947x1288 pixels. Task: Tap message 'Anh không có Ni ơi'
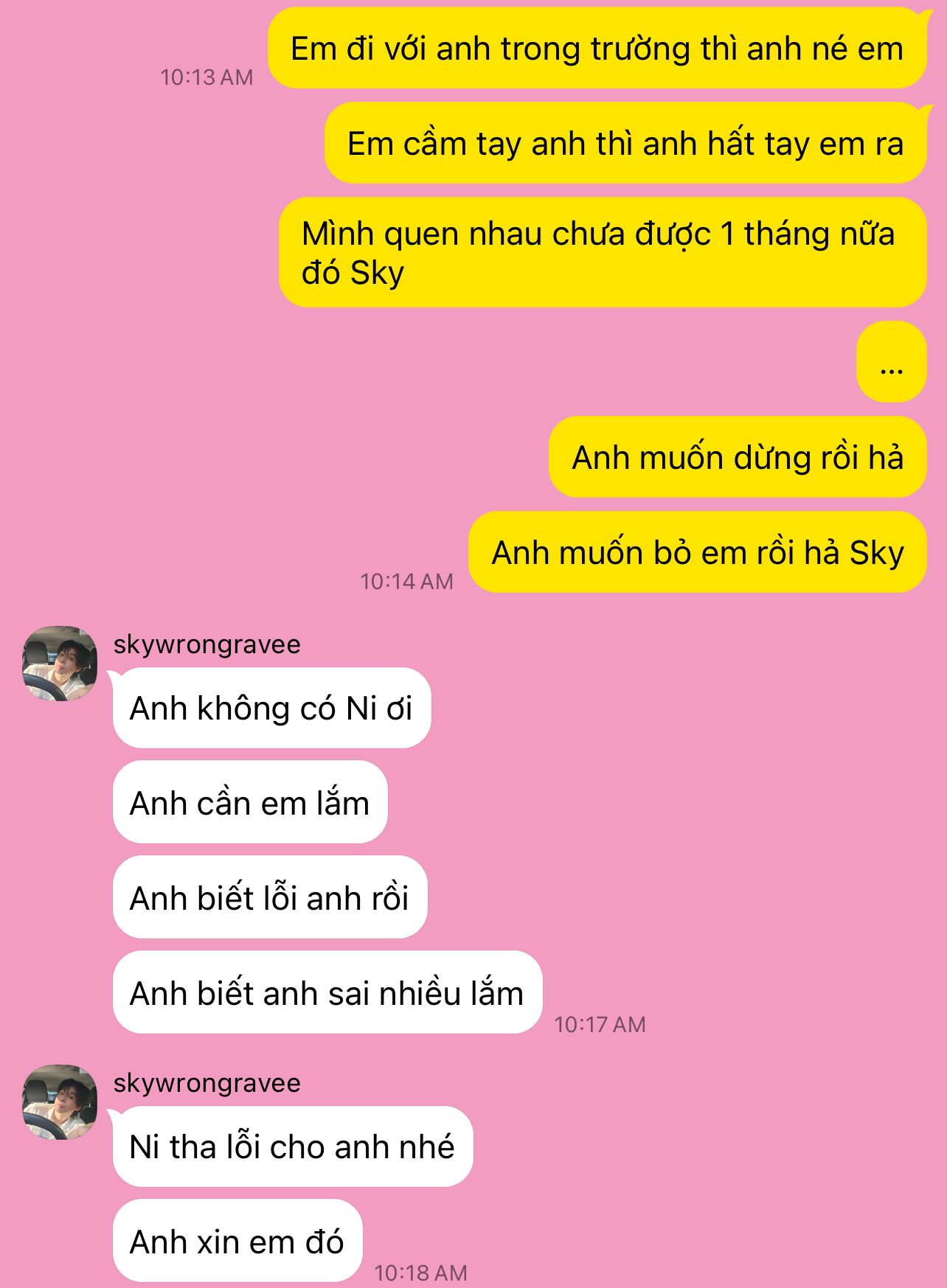[x=271, y=708]
